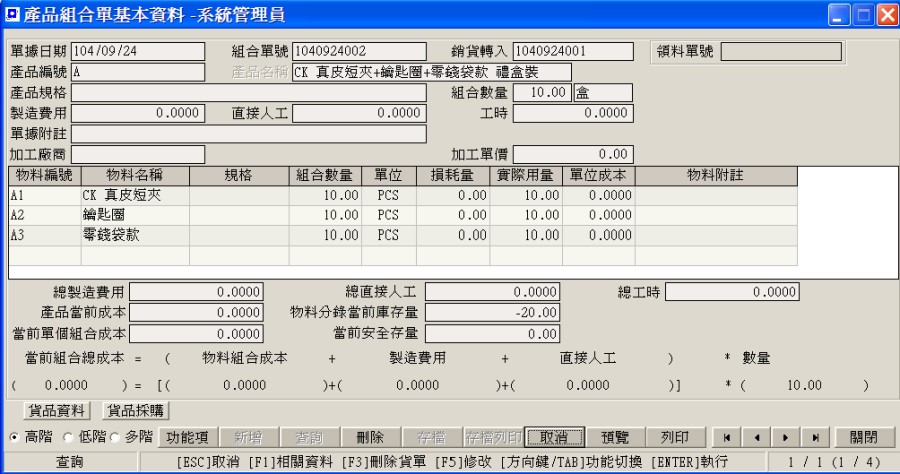Click the 領料單號 field
900x474 pixels.
tap(781, 51)
